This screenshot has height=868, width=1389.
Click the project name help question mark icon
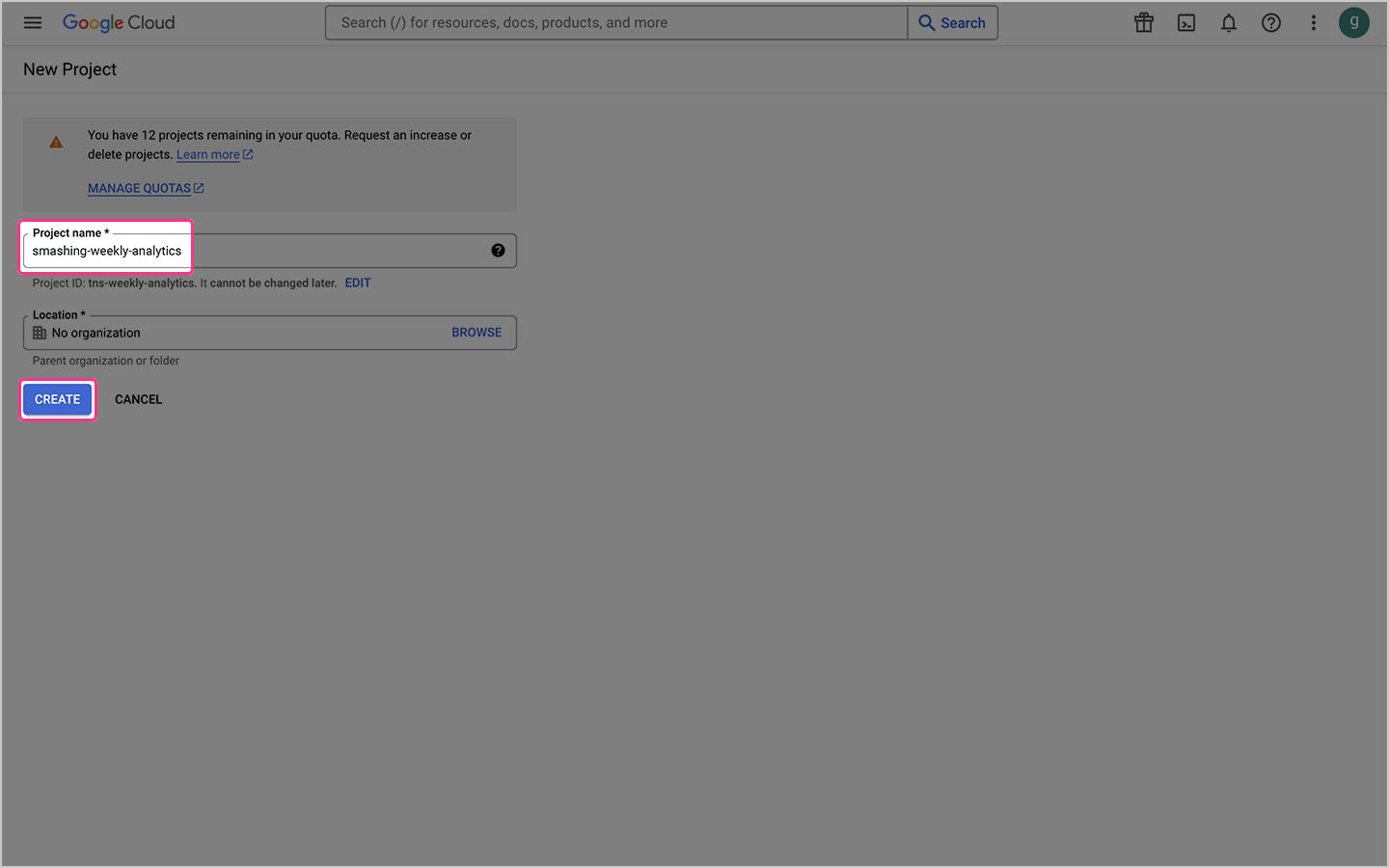pos(498,250)
